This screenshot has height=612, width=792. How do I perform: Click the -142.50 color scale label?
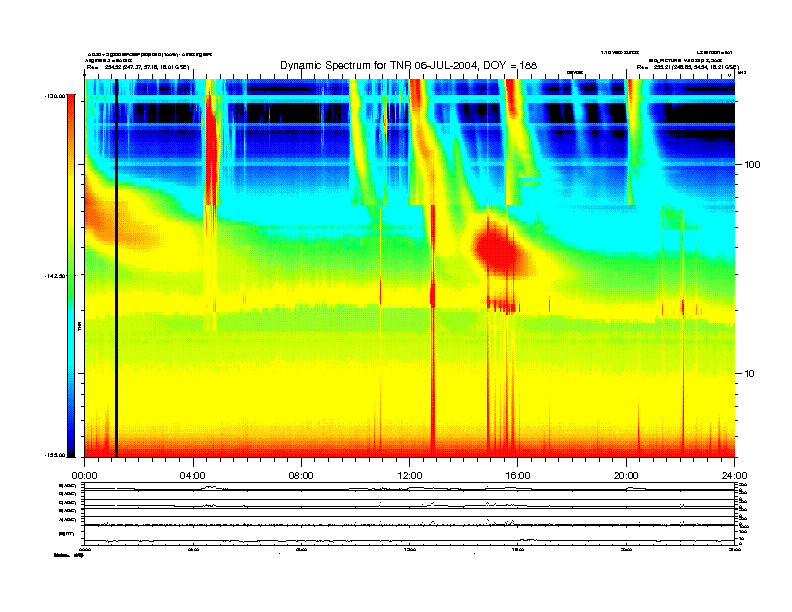pos(55,276)
